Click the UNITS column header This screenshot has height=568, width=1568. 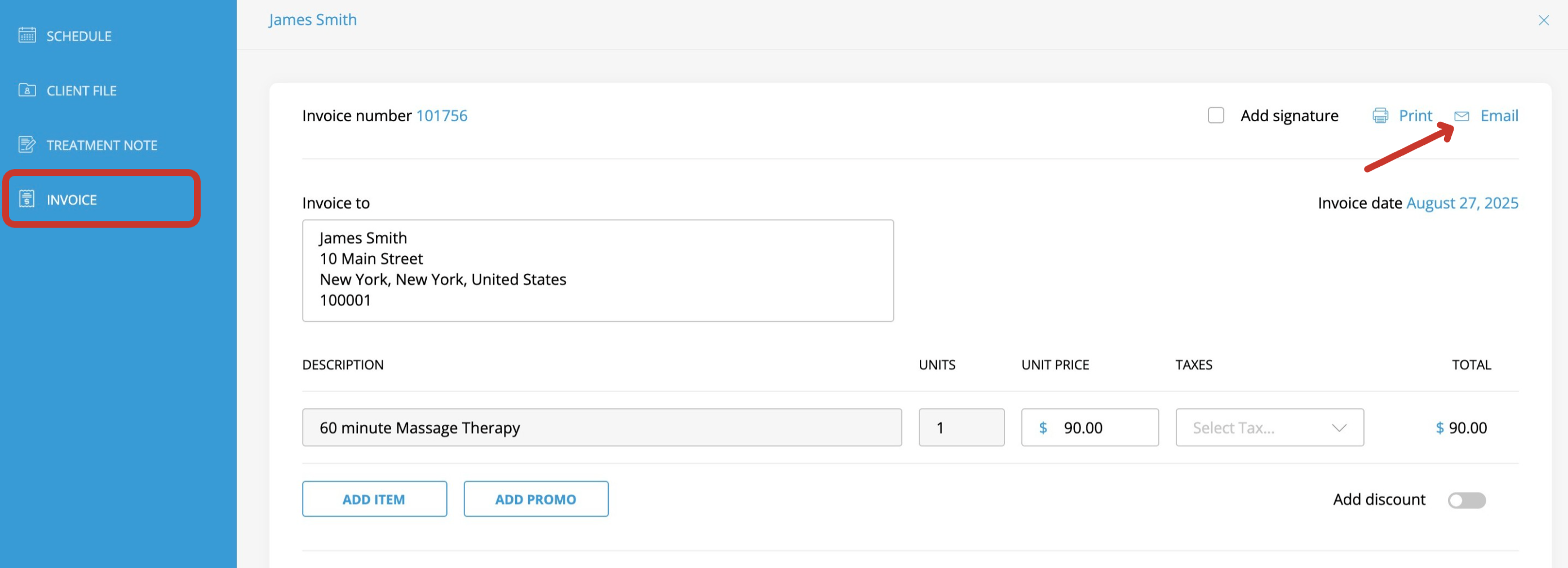937,365
